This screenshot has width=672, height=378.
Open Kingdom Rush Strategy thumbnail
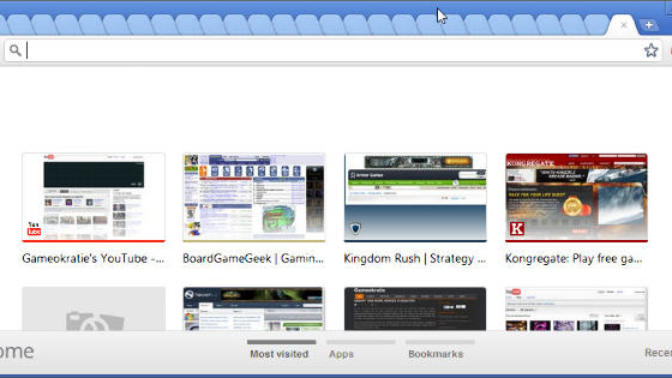(x=415, y=198)
